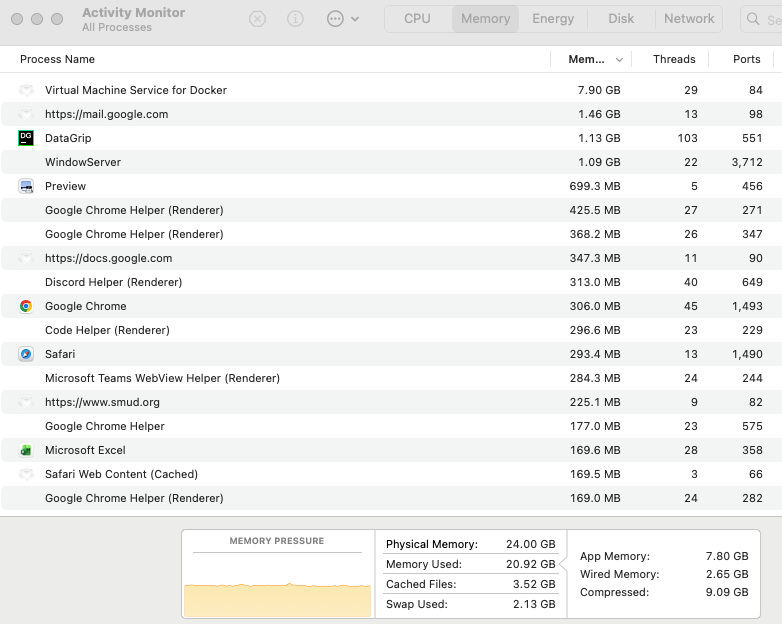Click the 699.3 MB memory value
782x624 pixels.
[x=594, y=186]
